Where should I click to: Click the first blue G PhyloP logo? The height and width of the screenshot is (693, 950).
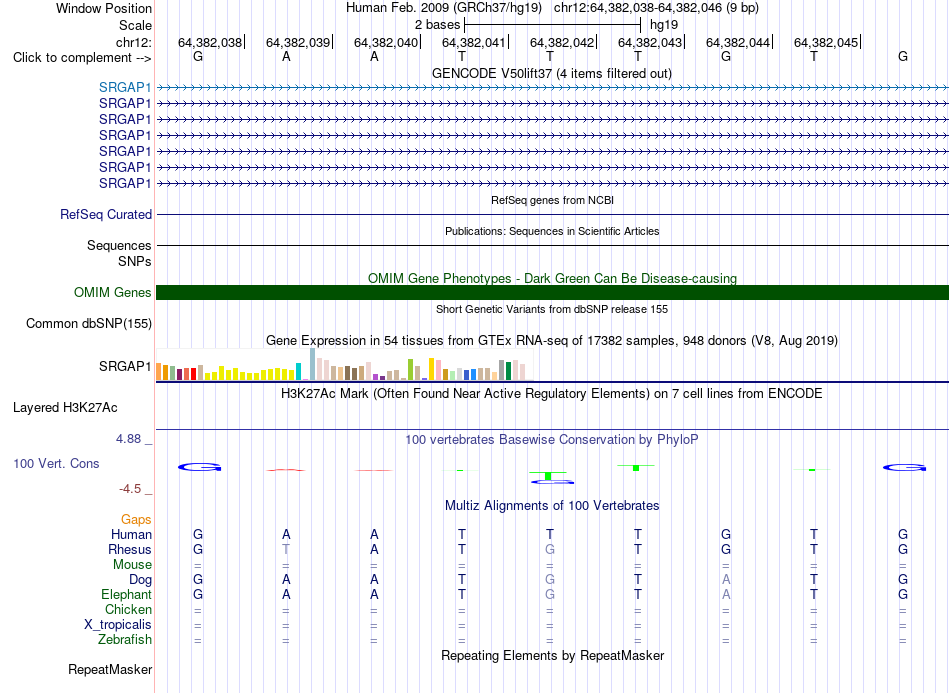(199, 467)
